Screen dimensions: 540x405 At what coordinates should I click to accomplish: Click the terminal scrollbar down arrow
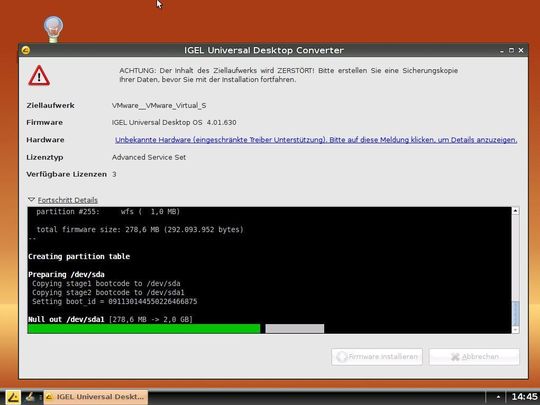click(516, 330)
